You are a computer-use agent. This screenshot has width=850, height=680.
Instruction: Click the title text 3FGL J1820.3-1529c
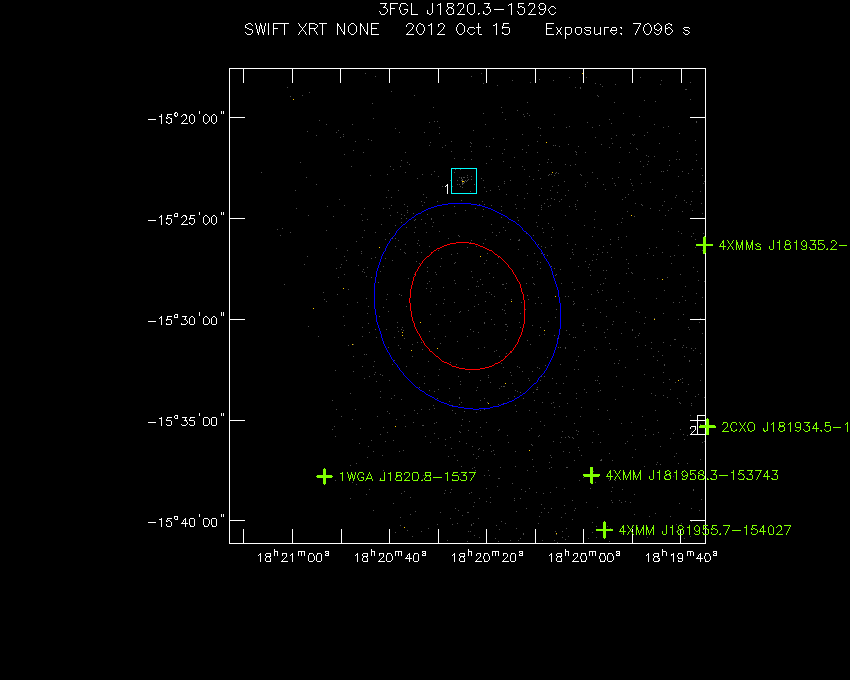click(467, 10)
